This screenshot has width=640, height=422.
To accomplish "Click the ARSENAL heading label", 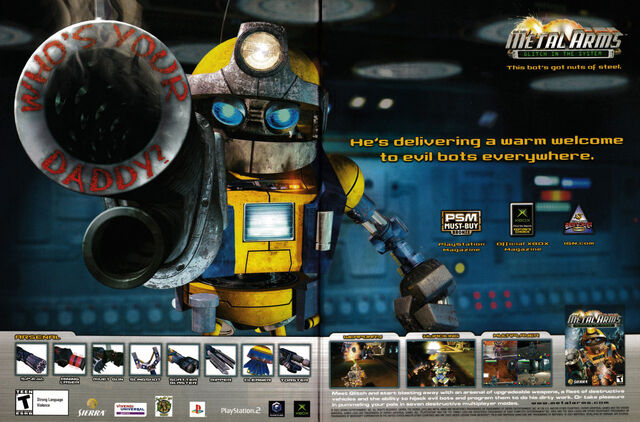I will 37,337.
